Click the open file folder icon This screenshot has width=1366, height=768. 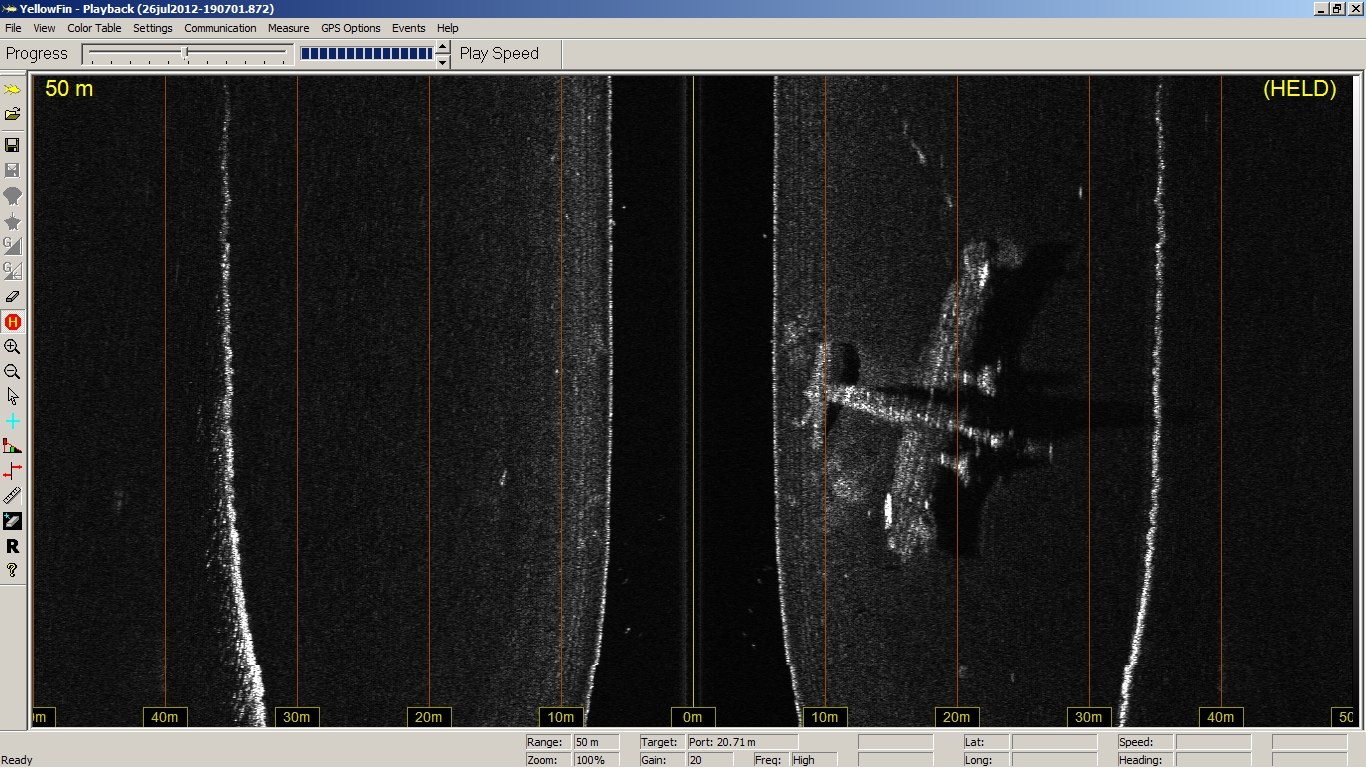[12, 114]
